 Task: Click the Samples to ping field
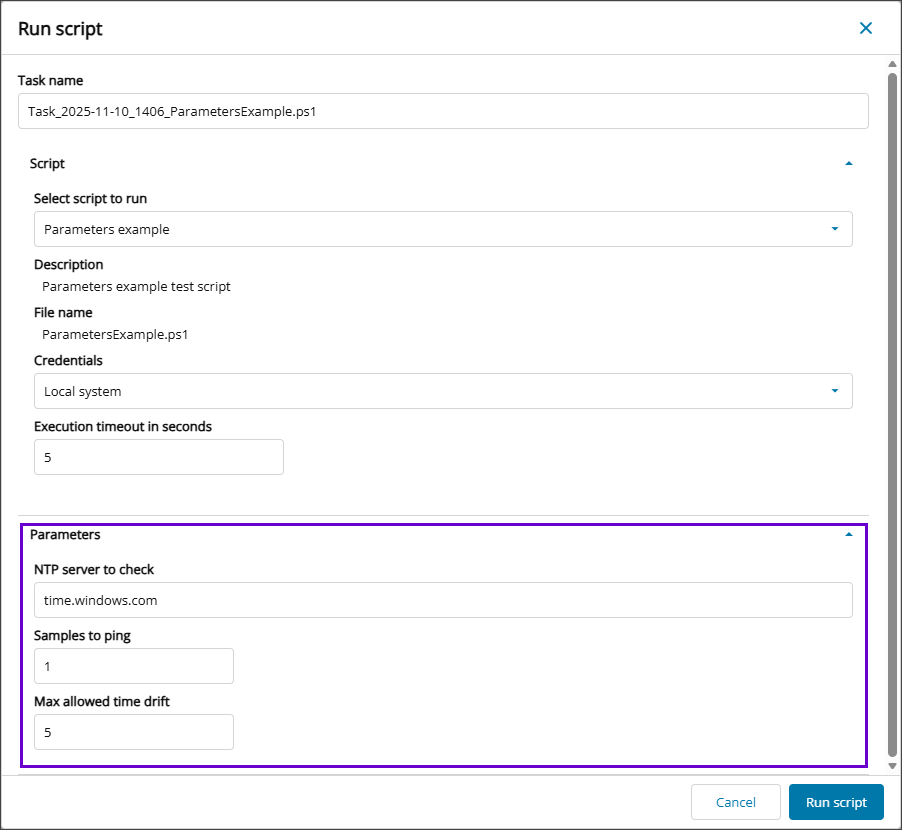coord(134,666)
